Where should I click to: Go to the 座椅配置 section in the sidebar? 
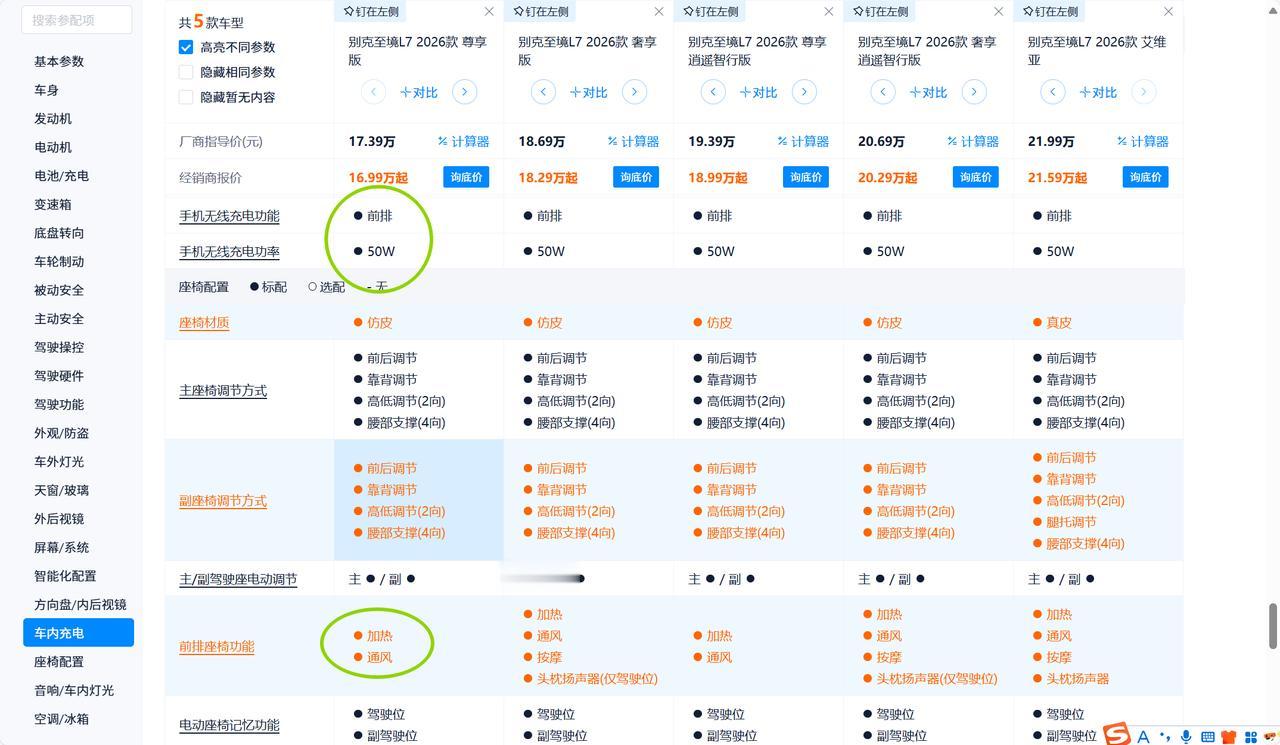point(59,661)
